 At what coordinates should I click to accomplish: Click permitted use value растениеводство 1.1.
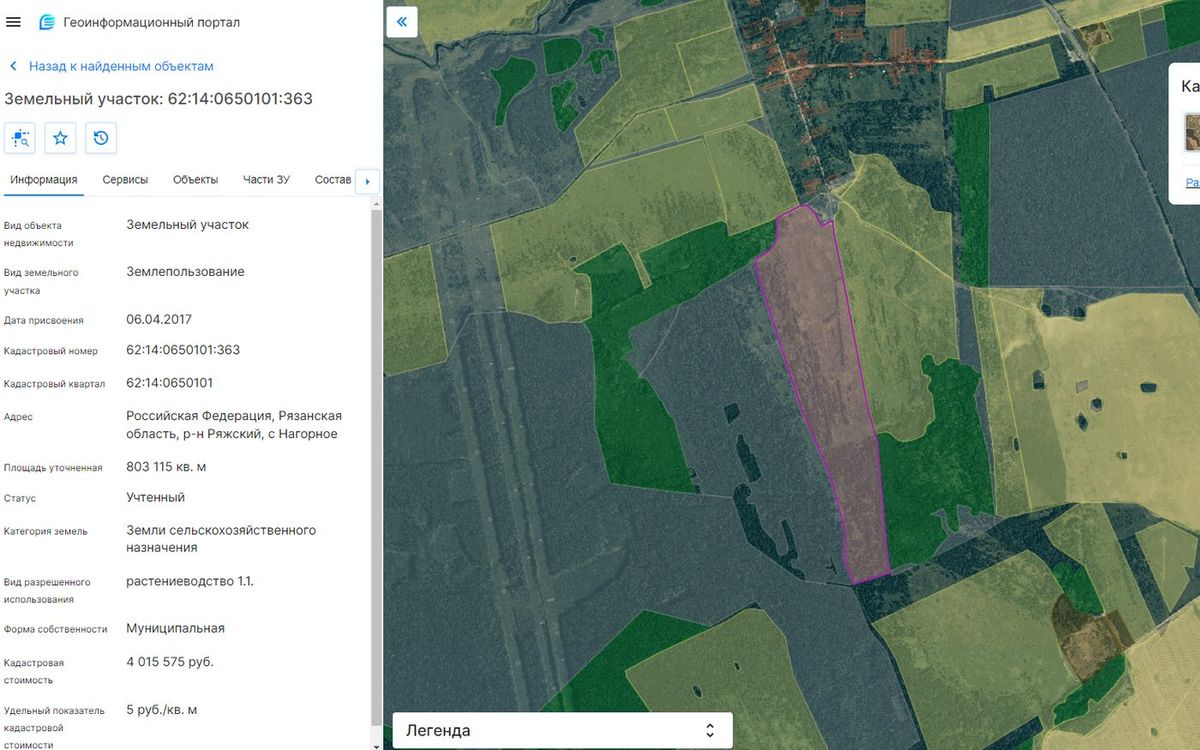pos(190,581)
